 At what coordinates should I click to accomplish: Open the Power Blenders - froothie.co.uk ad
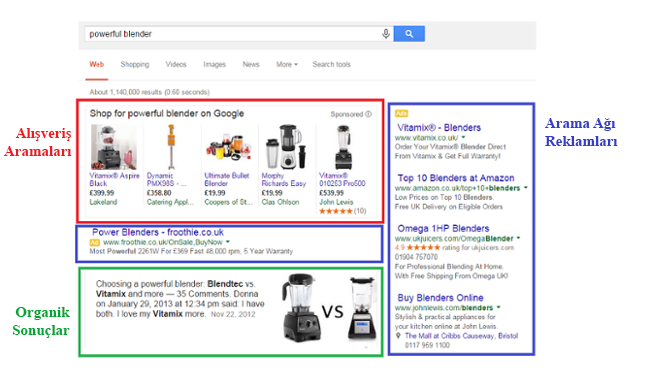pos(158,232)
